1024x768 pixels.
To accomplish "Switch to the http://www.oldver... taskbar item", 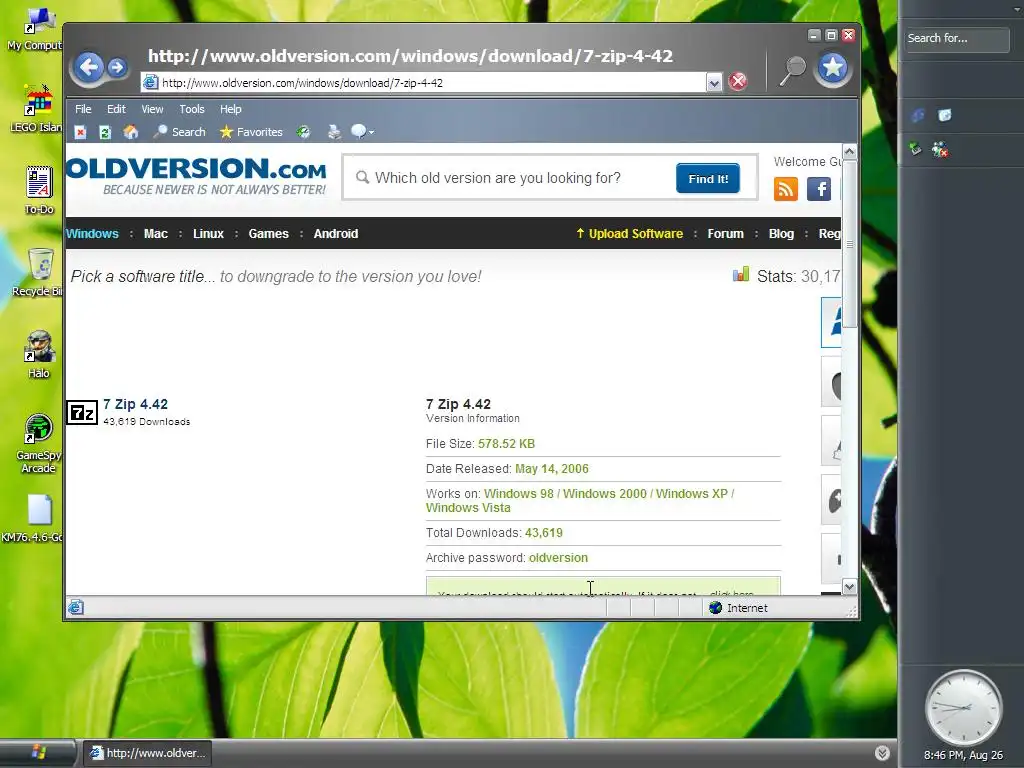I will pyautogui.click(x=147, y=753).
